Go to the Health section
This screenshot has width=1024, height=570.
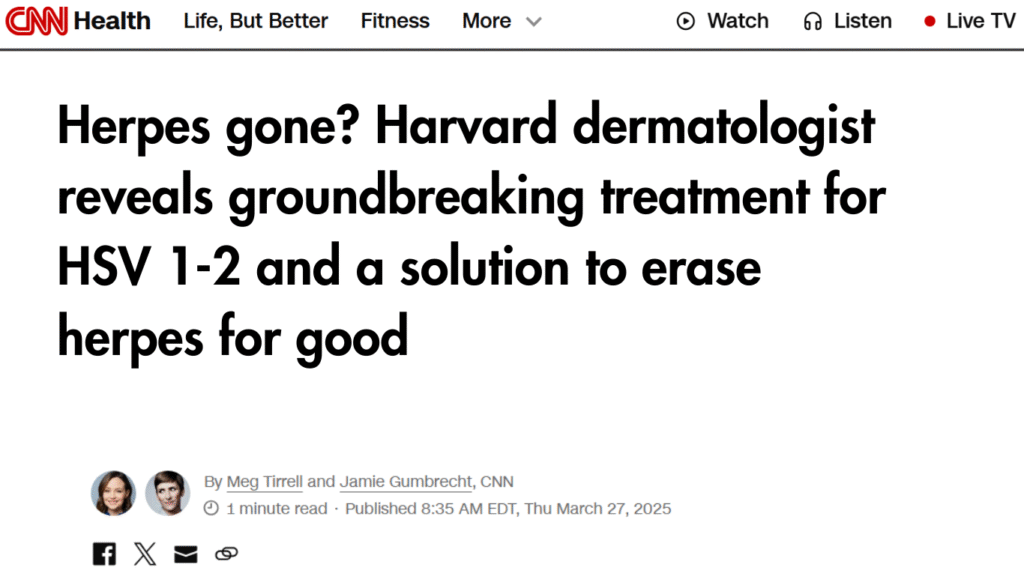pyautogui.click(x=112, y=21)
